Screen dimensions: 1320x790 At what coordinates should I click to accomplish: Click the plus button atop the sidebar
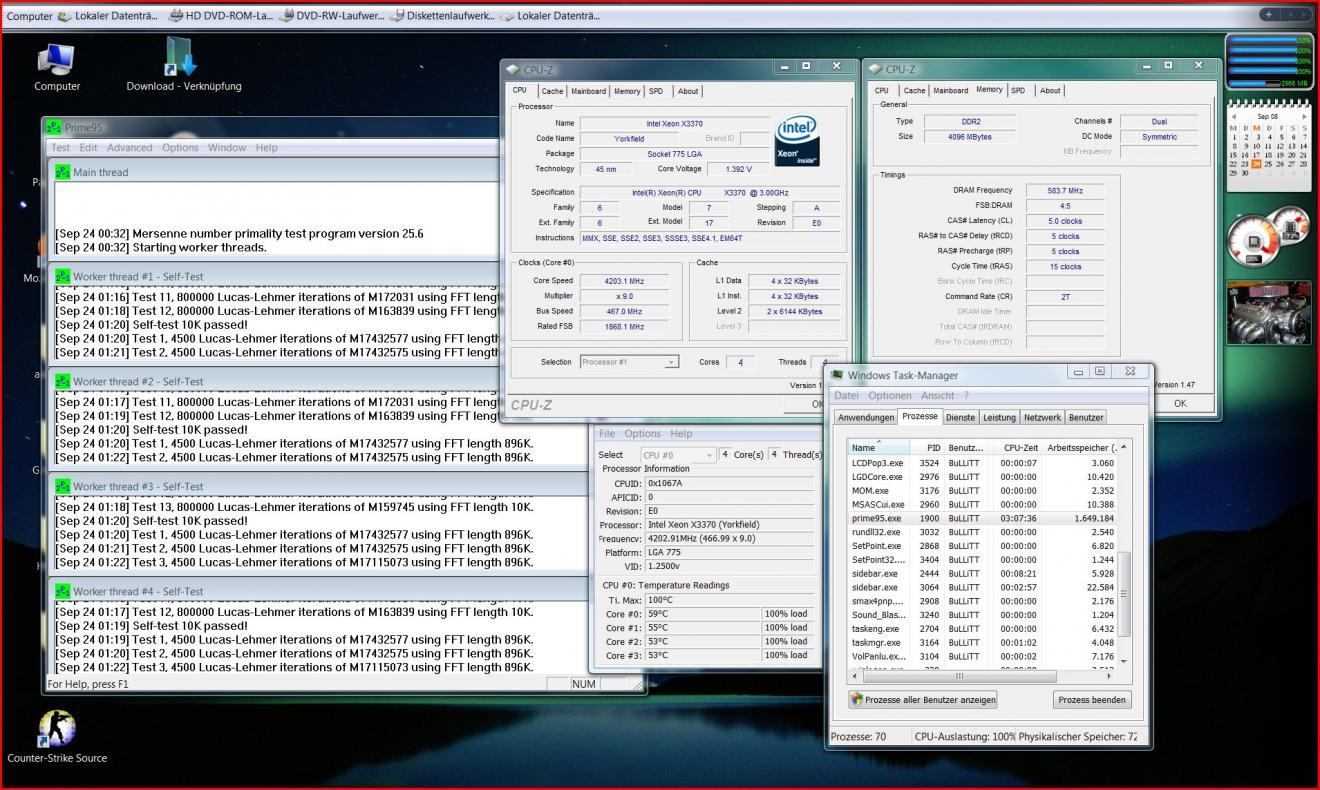tap(1269, 15)
